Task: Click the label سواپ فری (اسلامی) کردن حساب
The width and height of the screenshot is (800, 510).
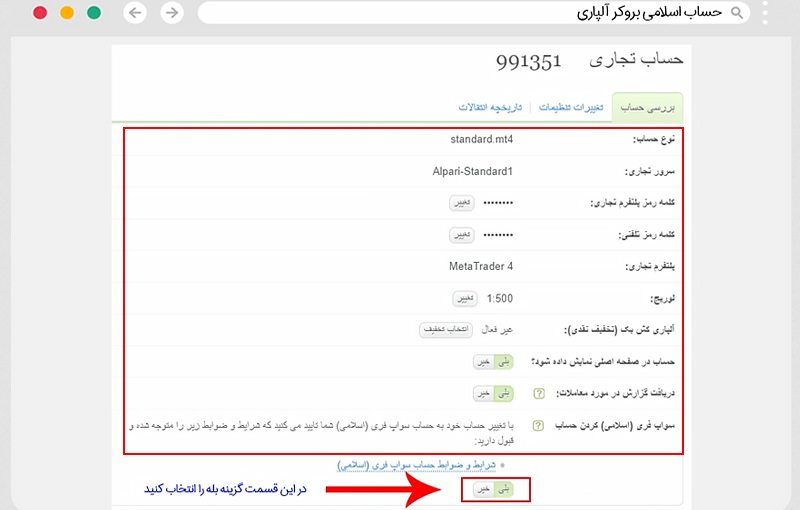Action: (x=615, y=425)
